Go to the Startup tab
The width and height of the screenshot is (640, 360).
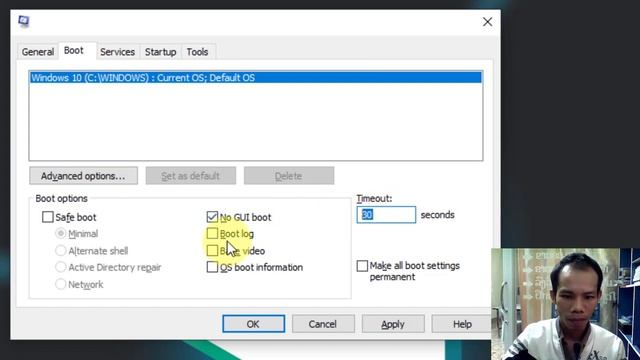tap(160, 52)
